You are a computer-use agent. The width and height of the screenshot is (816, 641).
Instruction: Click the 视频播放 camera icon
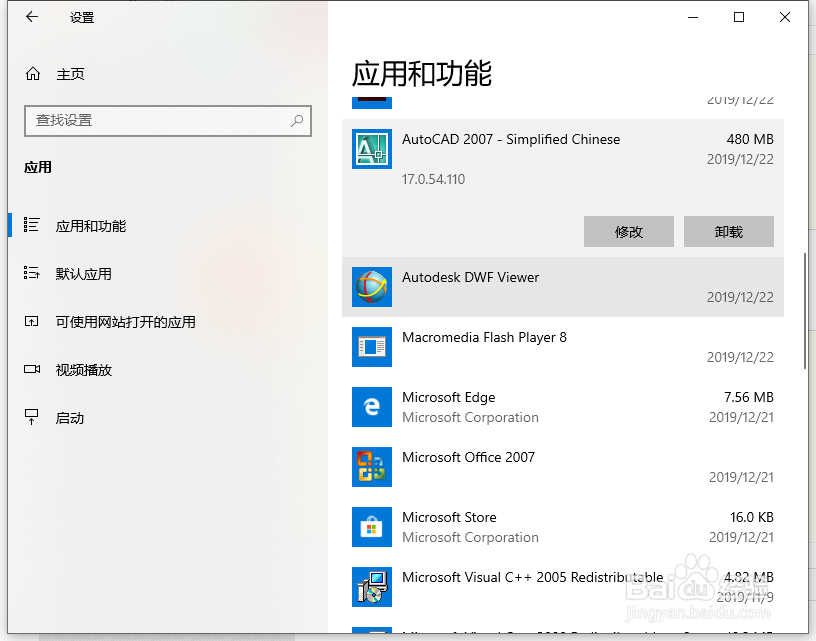click(32, 369)
